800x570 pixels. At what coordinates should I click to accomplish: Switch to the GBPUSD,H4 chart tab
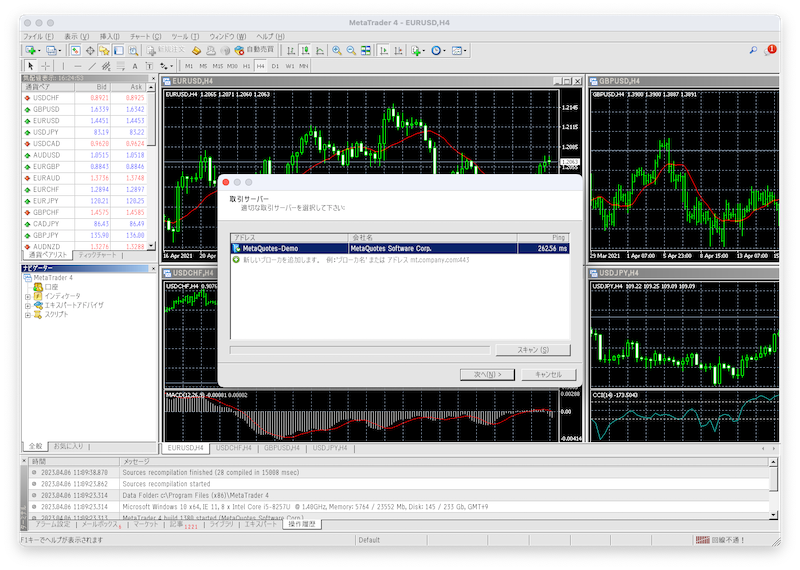point(282,448)
